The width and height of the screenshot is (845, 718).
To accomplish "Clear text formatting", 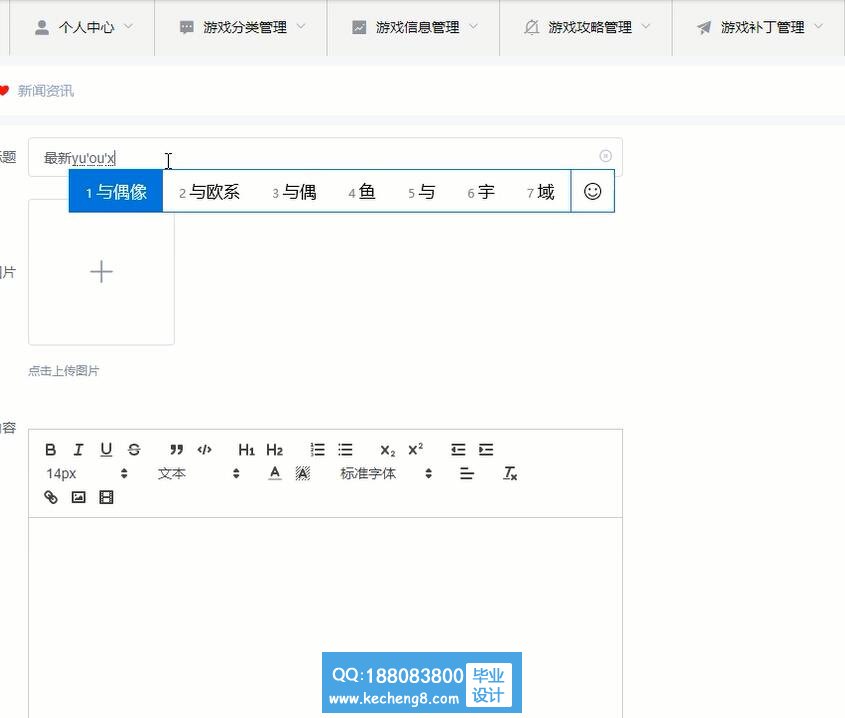I will [x=510, y=473].
